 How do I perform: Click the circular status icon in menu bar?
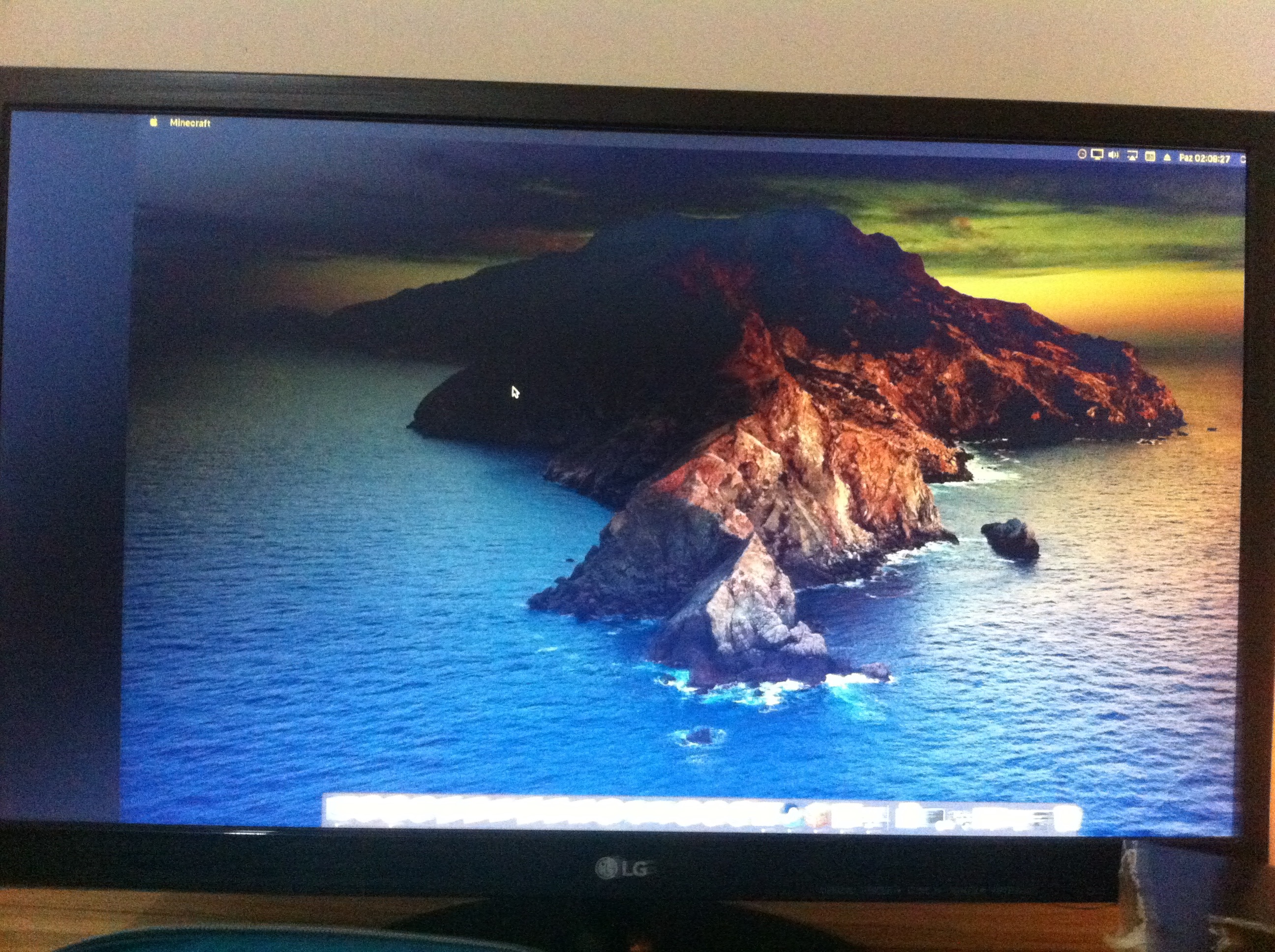coord(1082,154)
